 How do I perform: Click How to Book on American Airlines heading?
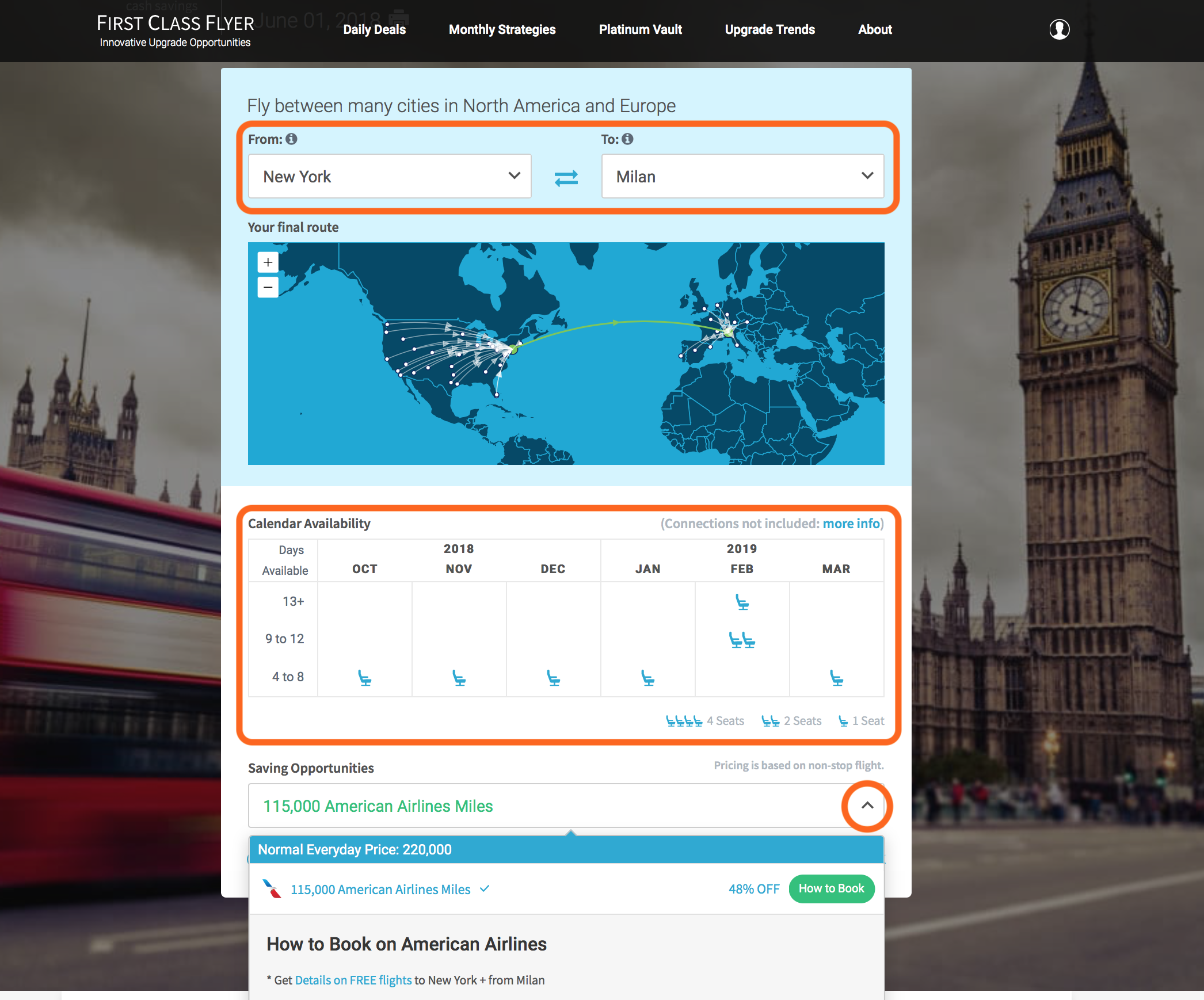point(406,944)
